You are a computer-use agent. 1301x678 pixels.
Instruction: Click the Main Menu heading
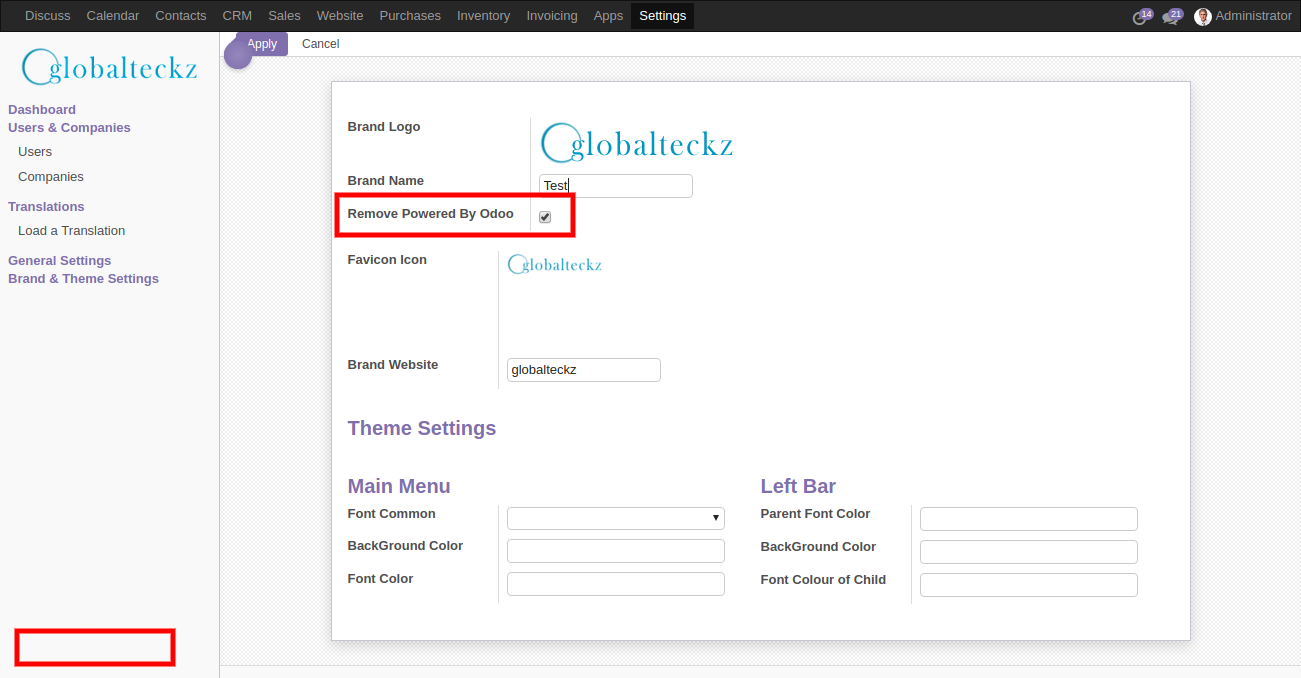point(399,486)
